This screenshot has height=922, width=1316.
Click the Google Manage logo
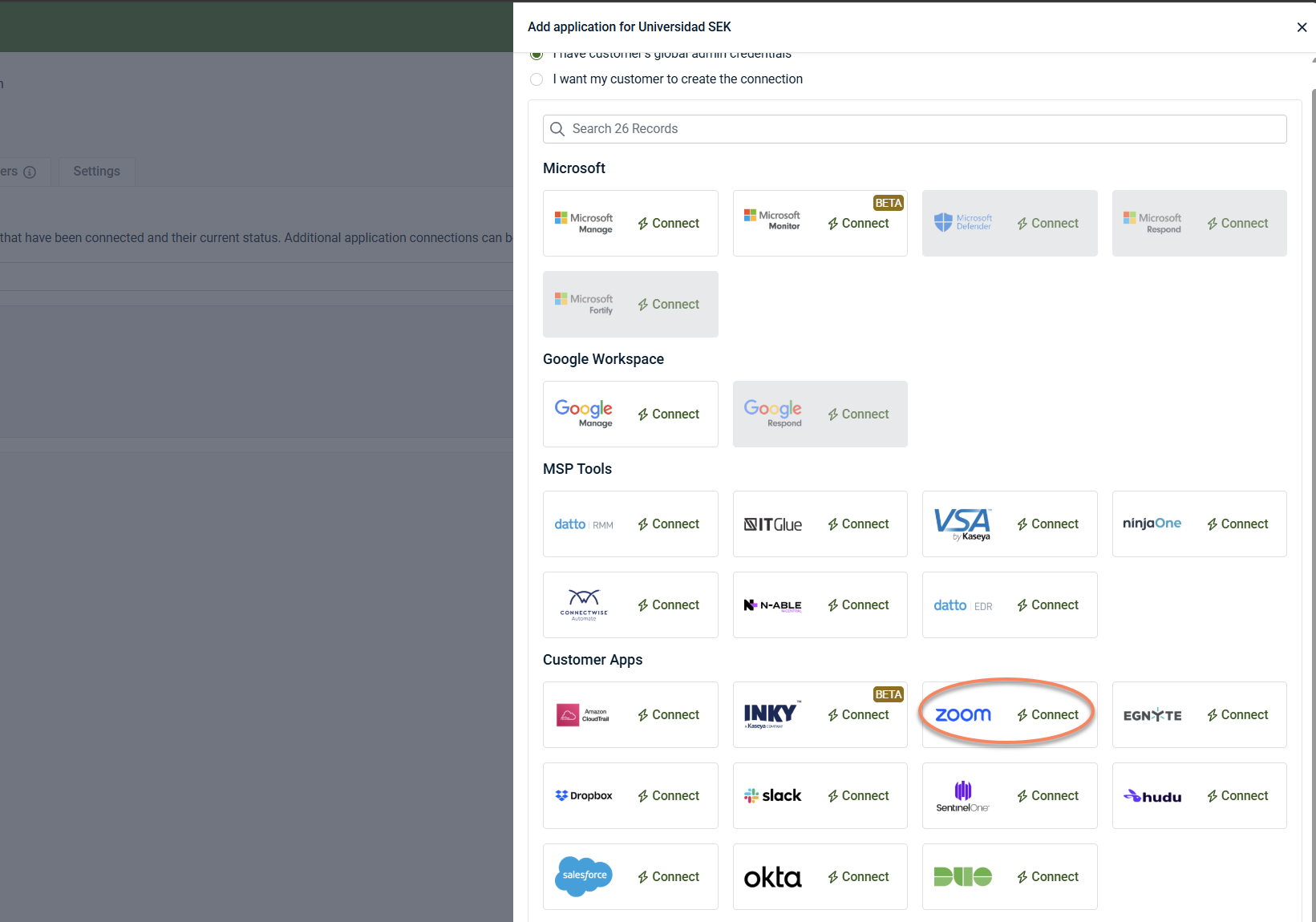584,414
